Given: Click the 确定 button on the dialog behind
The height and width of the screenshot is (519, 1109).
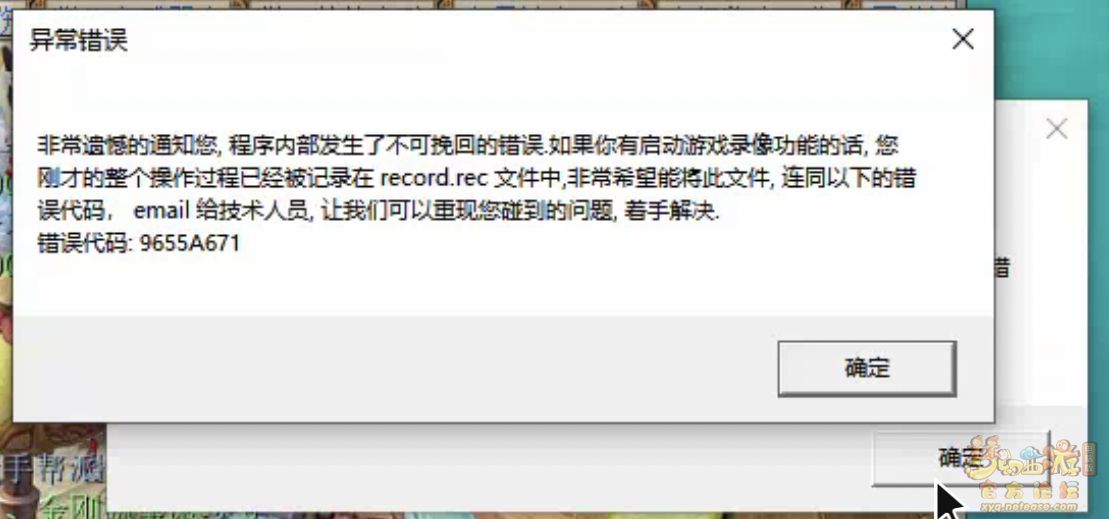Looking at the screenshot, I should point(960,457).
